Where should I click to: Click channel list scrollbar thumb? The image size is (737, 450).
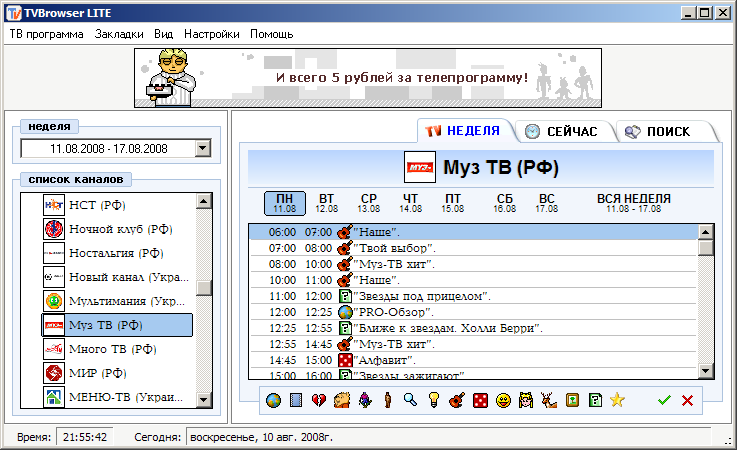point(204,288)
